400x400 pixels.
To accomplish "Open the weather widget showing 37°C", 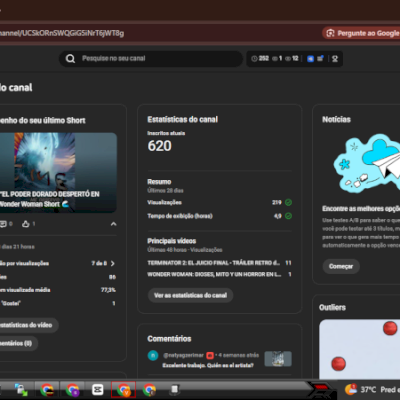I will pyautogui.click(x=372, y=389).
